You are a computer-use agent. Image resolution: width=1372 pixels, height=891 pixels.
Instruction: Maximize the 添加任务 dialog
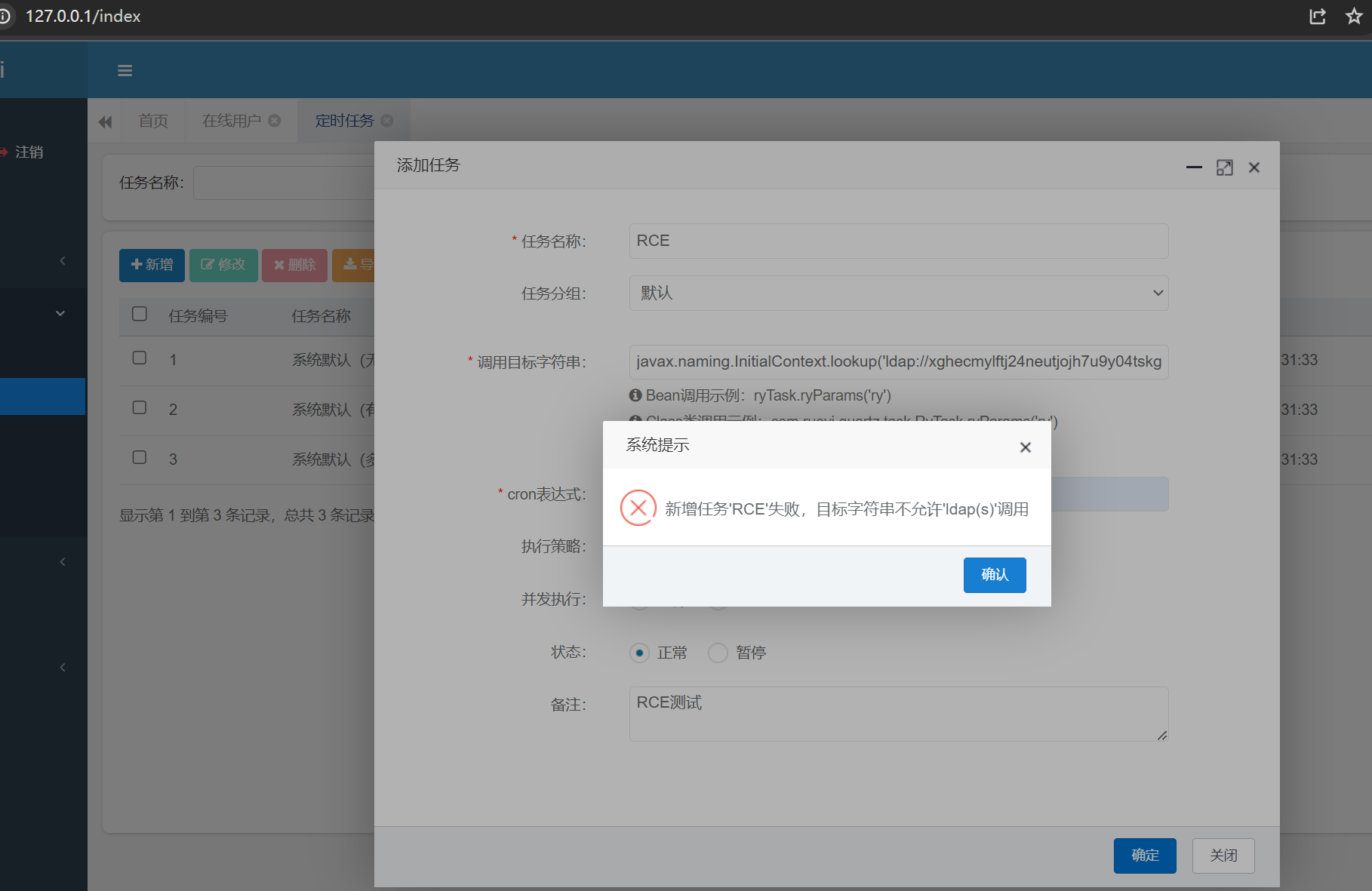coord(1224,167)
